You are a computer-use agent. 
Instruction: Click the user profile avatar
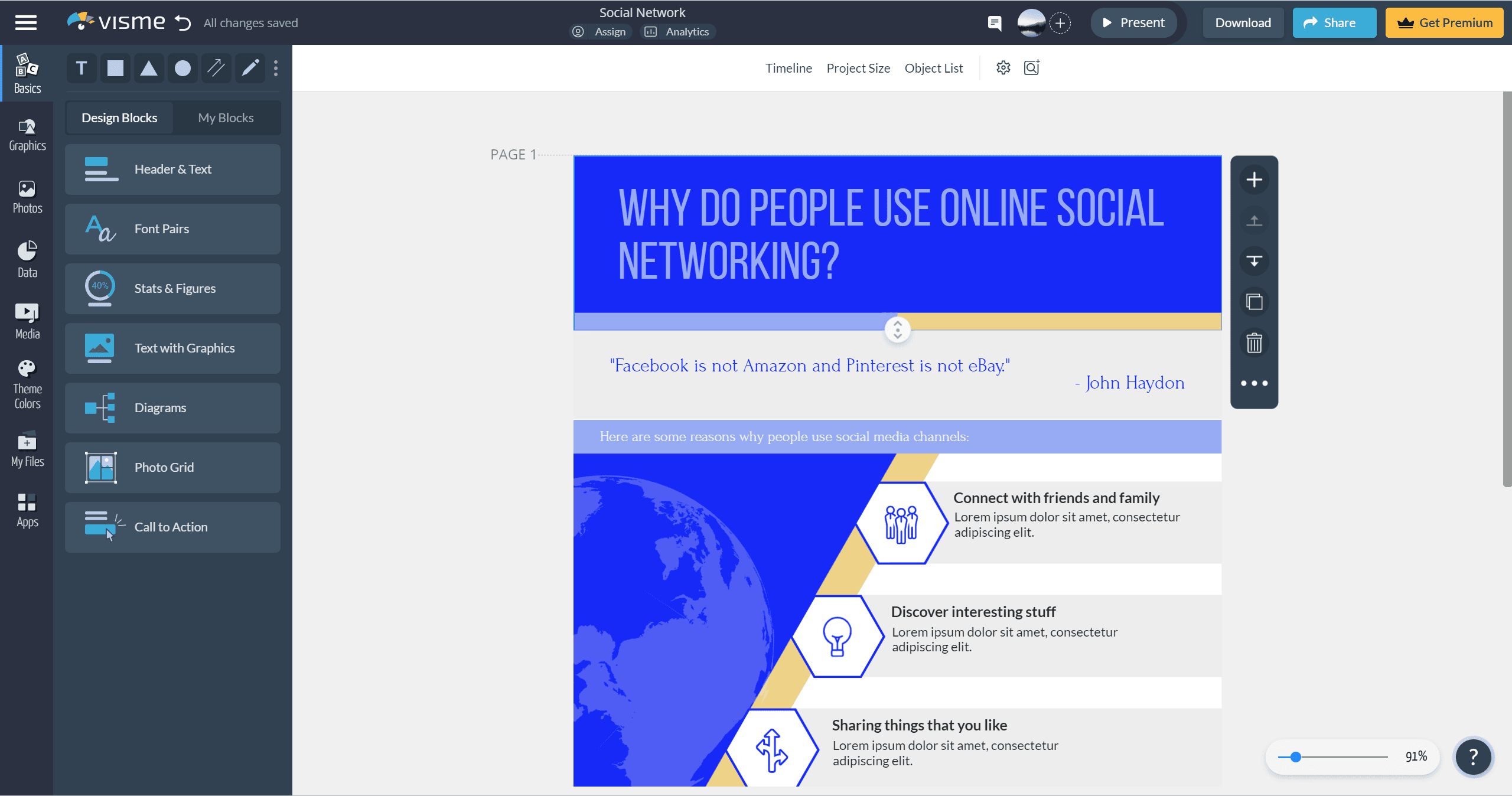point(1031,23)
